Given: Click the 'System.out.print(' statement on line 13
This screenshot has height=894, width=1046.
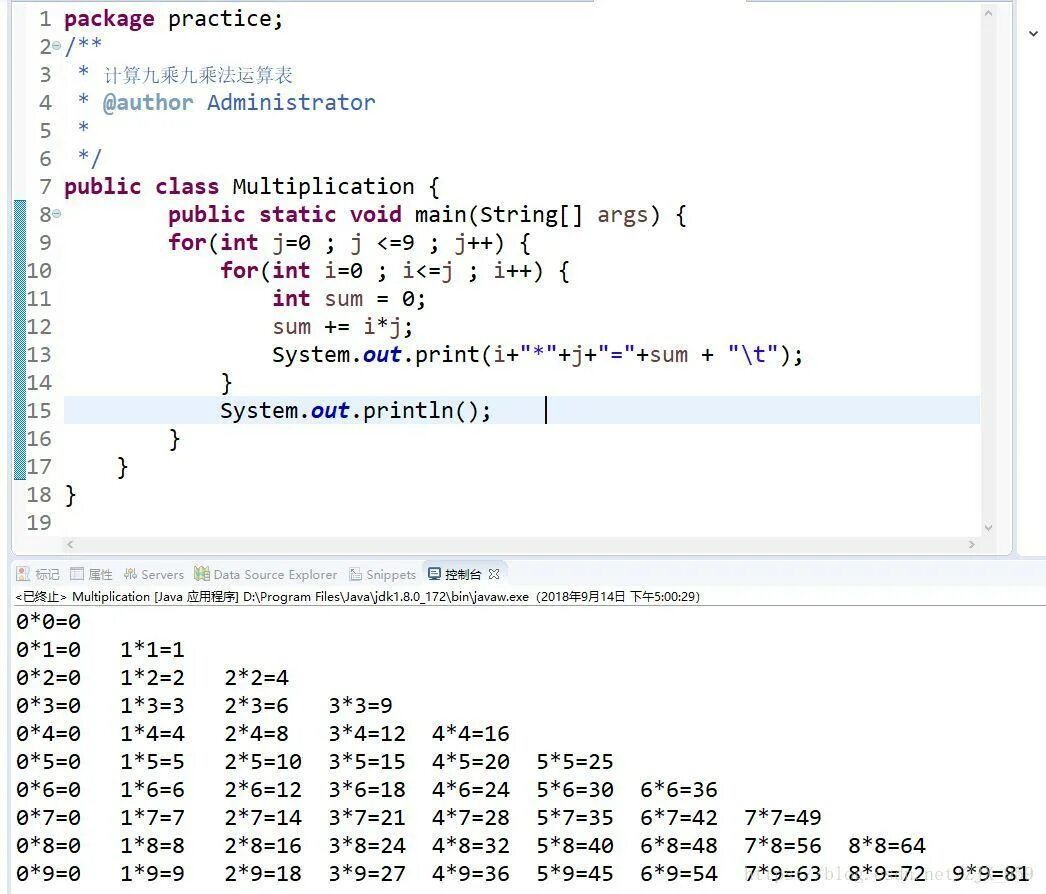Looking at the screenshot, I should (382, 355).
